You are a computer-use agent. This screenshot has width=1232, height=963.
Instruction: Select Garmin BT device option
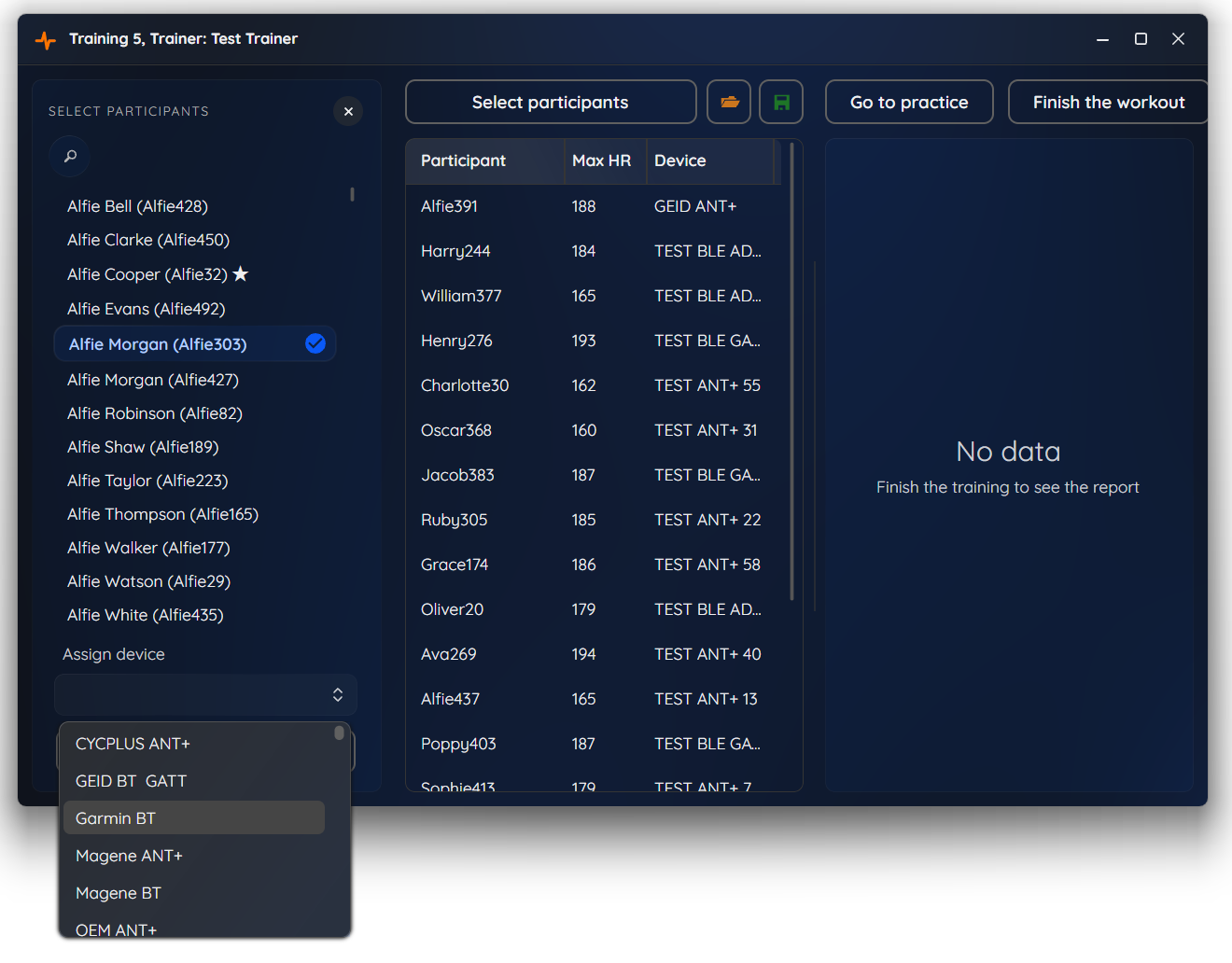194,818
